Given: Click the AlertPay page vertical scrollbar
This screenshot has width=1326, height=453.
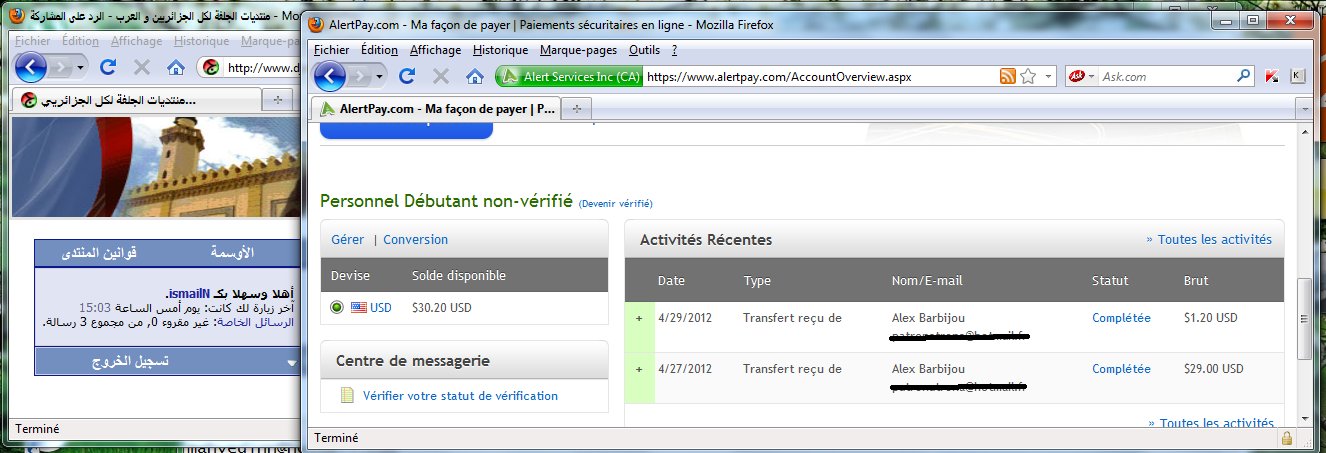Looking at the screenshot, I should pos(1304,320).
